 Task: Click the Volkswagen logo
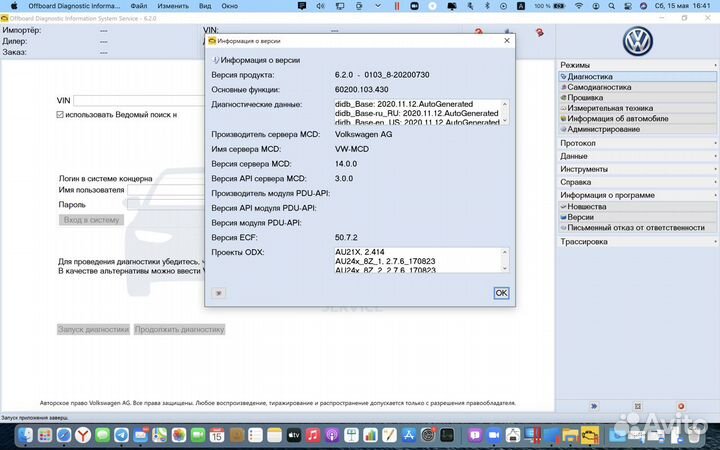[x=637, y=41]
